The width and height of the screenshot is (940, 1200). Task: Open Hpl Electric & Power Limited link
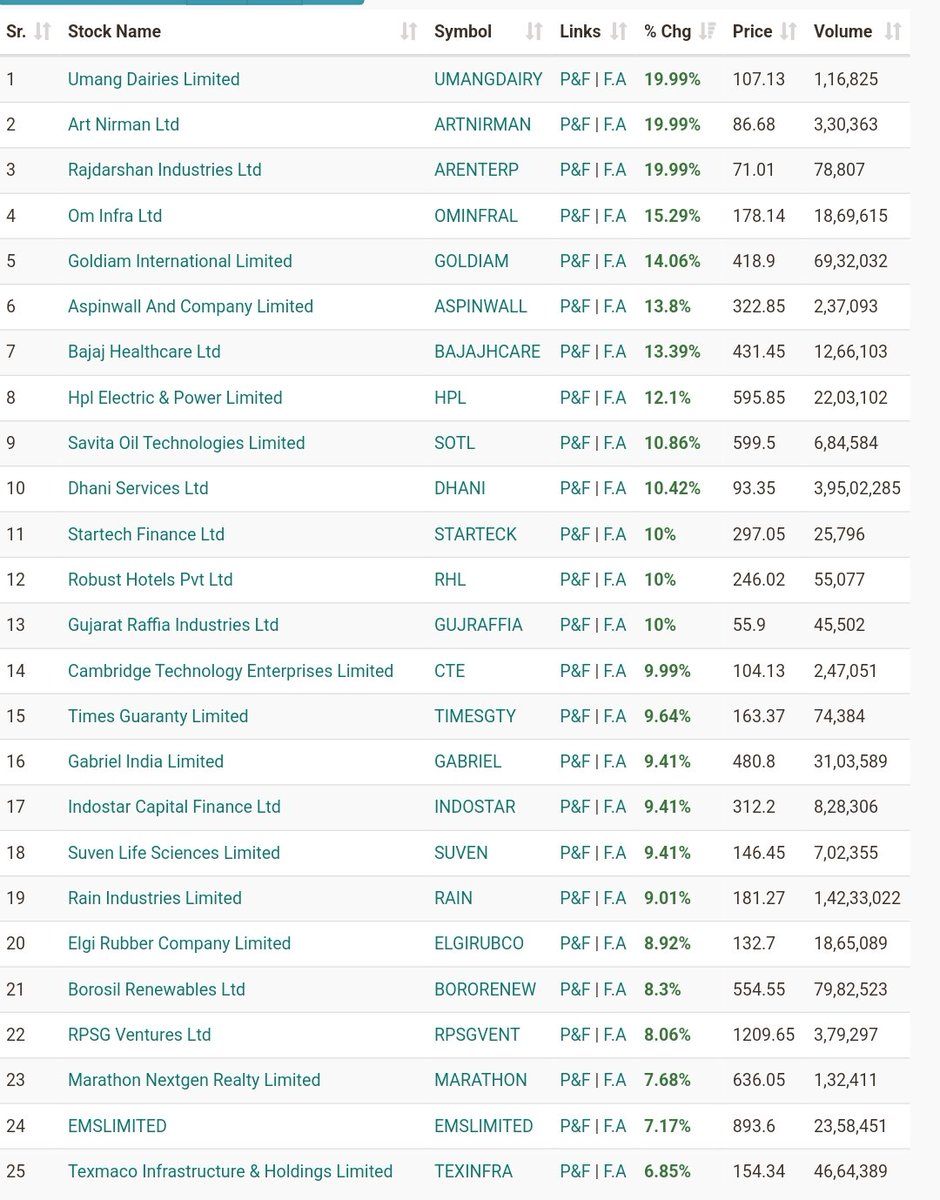click(175, 398)
